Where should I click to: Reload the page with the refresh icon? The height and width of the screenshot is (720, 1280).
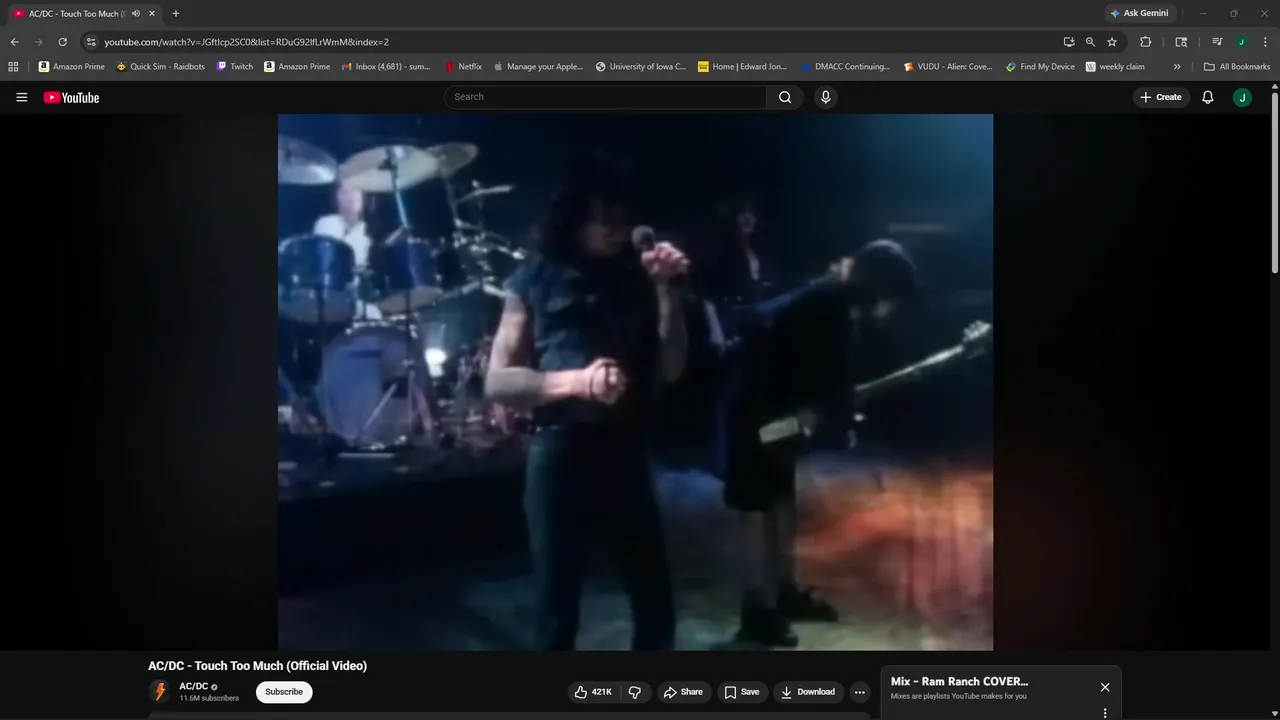(62, 42)
